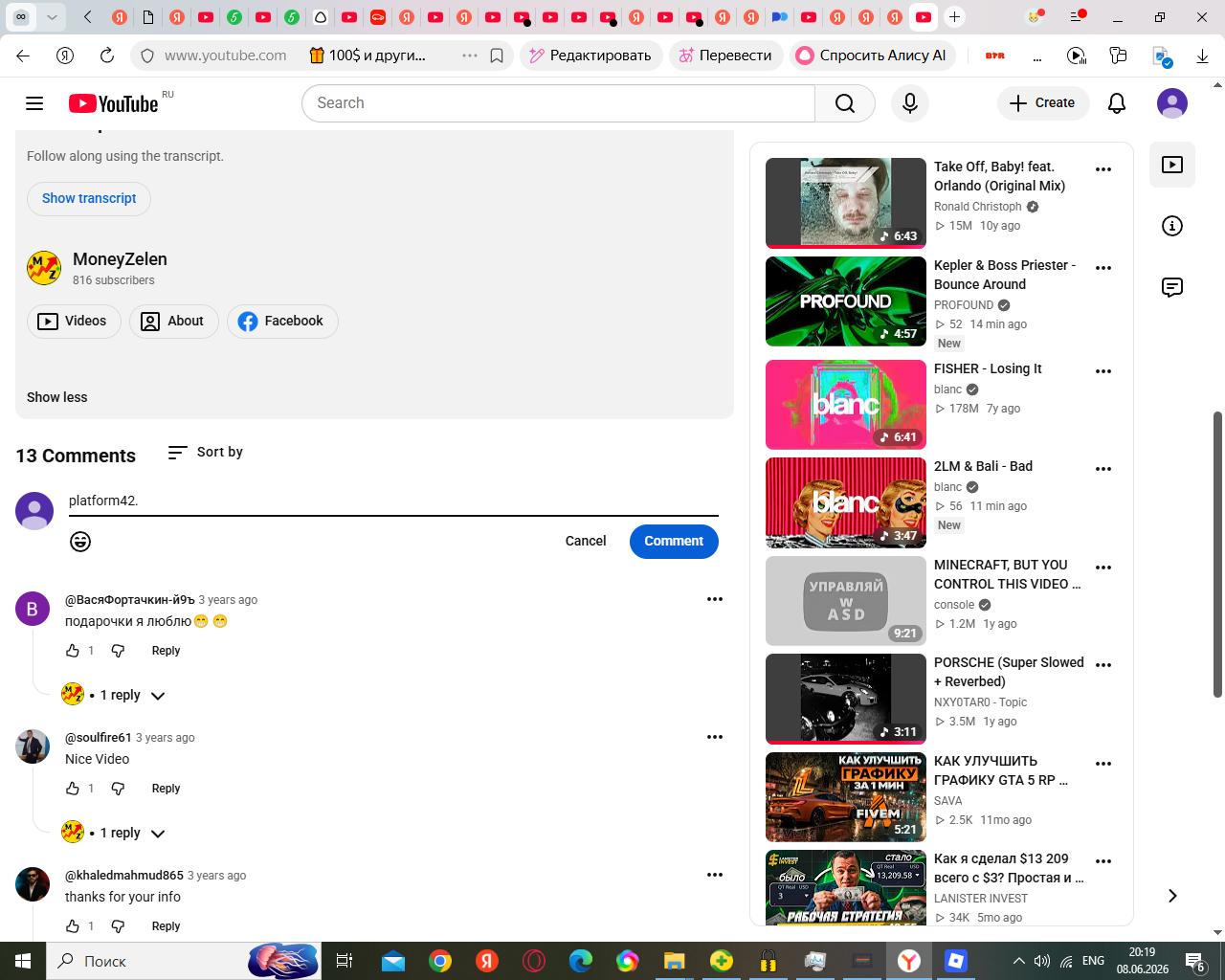Viewport: 1225px width, 980px height.
Task: Open the Facebook link of MoneyZelen
Action: (x=282, y=322)
